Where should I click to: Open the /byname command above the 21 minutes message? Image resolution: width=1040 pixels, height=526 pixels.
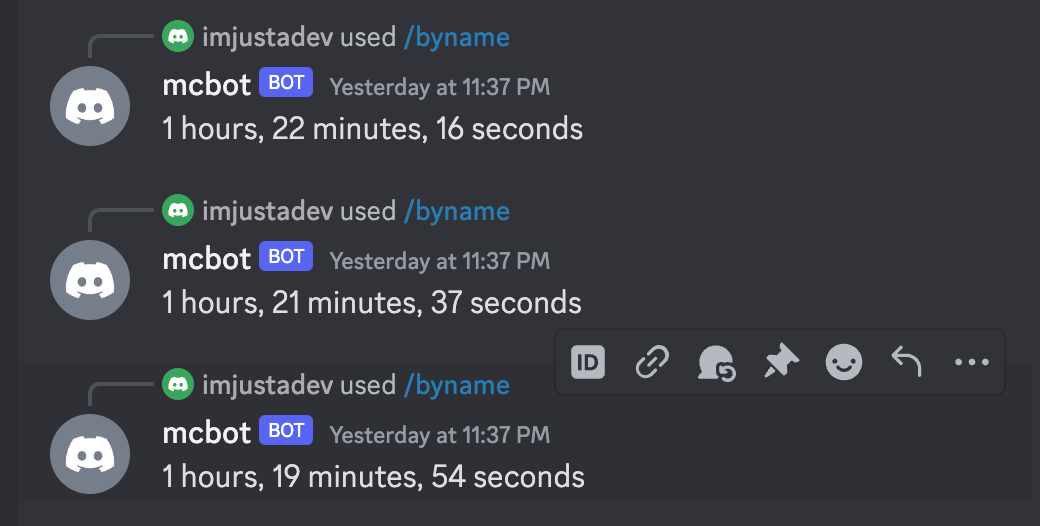456,212
